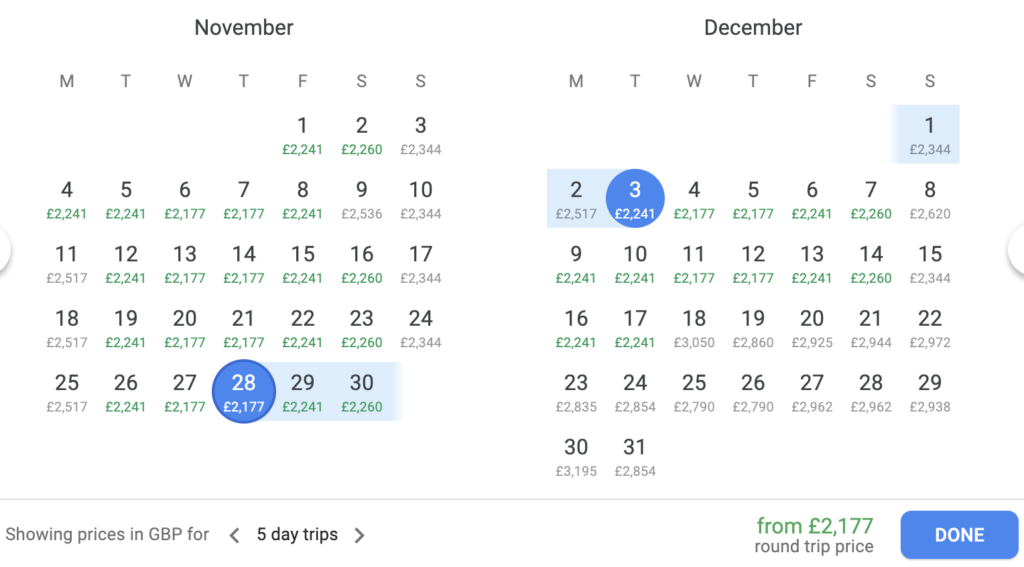Choose November 30 at £2,260
The width and height of the screenshot is (1024, 567).
(361, 392)
